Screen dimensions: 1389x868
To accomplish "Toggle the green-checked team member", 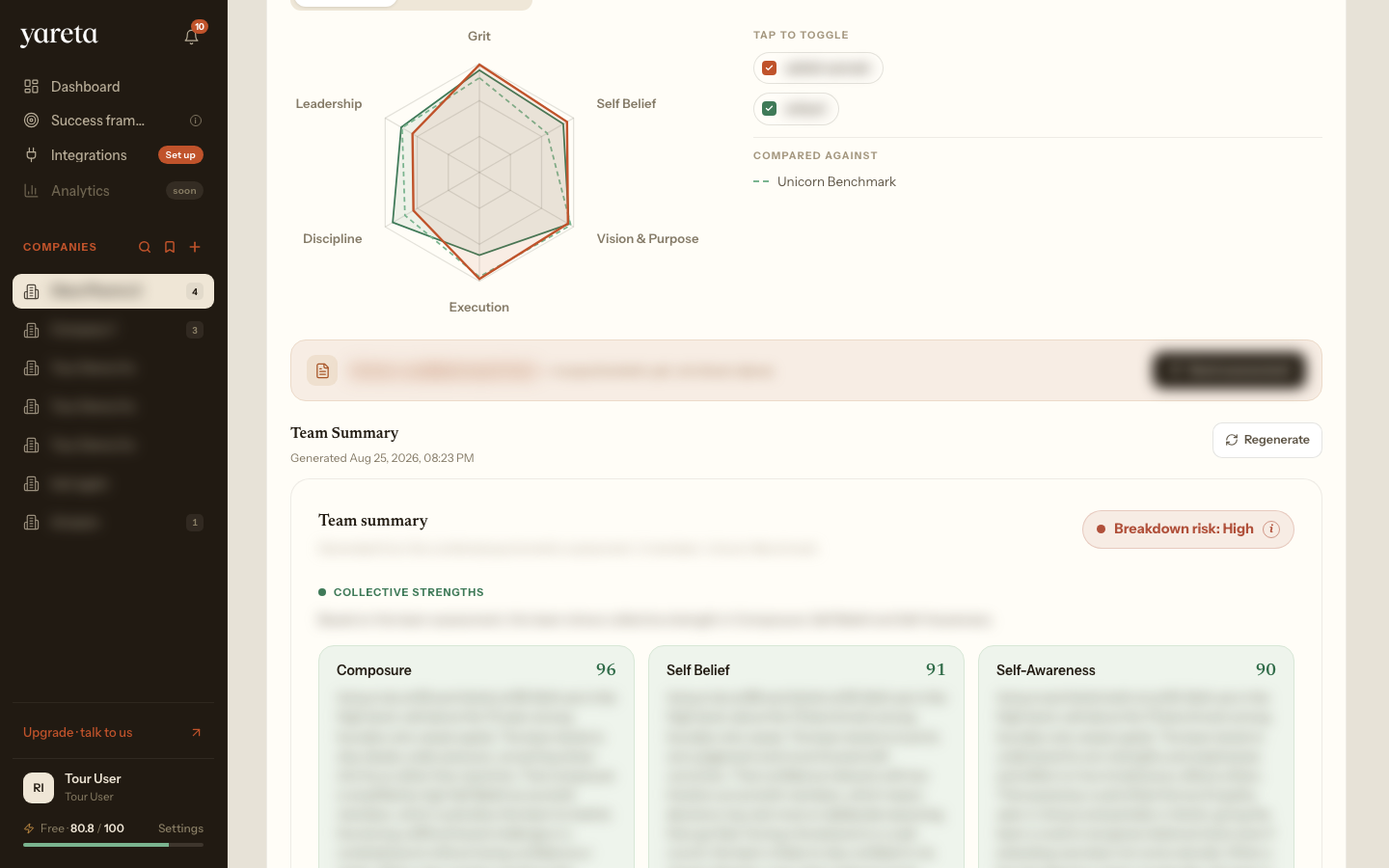I will tap(796, 109).
